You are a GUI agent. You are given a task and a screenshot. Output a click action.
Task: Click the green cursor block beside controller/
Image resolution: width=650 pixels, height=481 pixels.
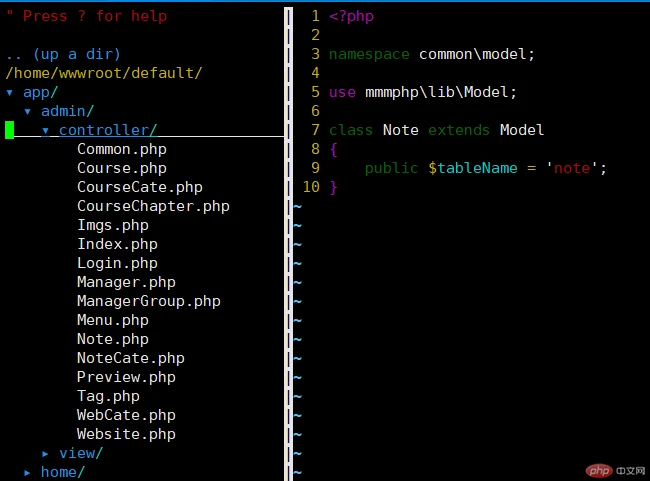coord(10,130)
